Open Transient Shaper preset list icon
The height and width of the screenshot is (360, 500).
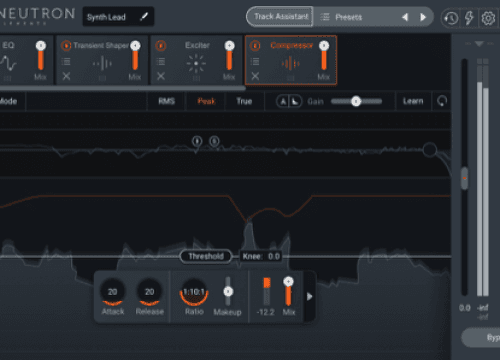tap(66, 61)
